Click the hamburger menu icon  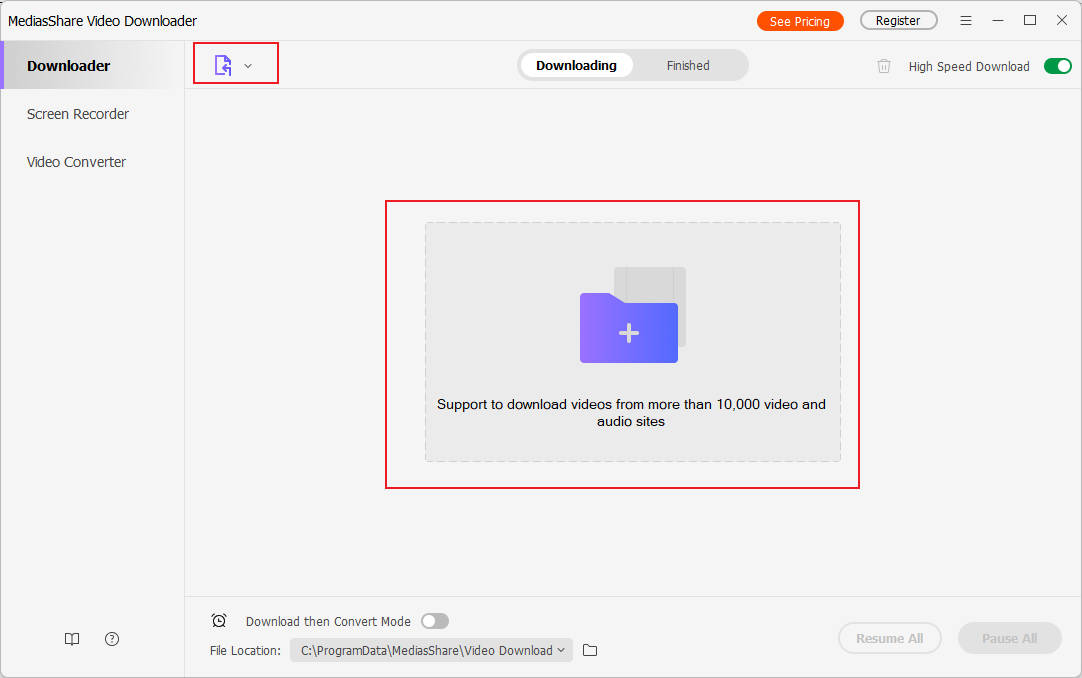[965, 20]
